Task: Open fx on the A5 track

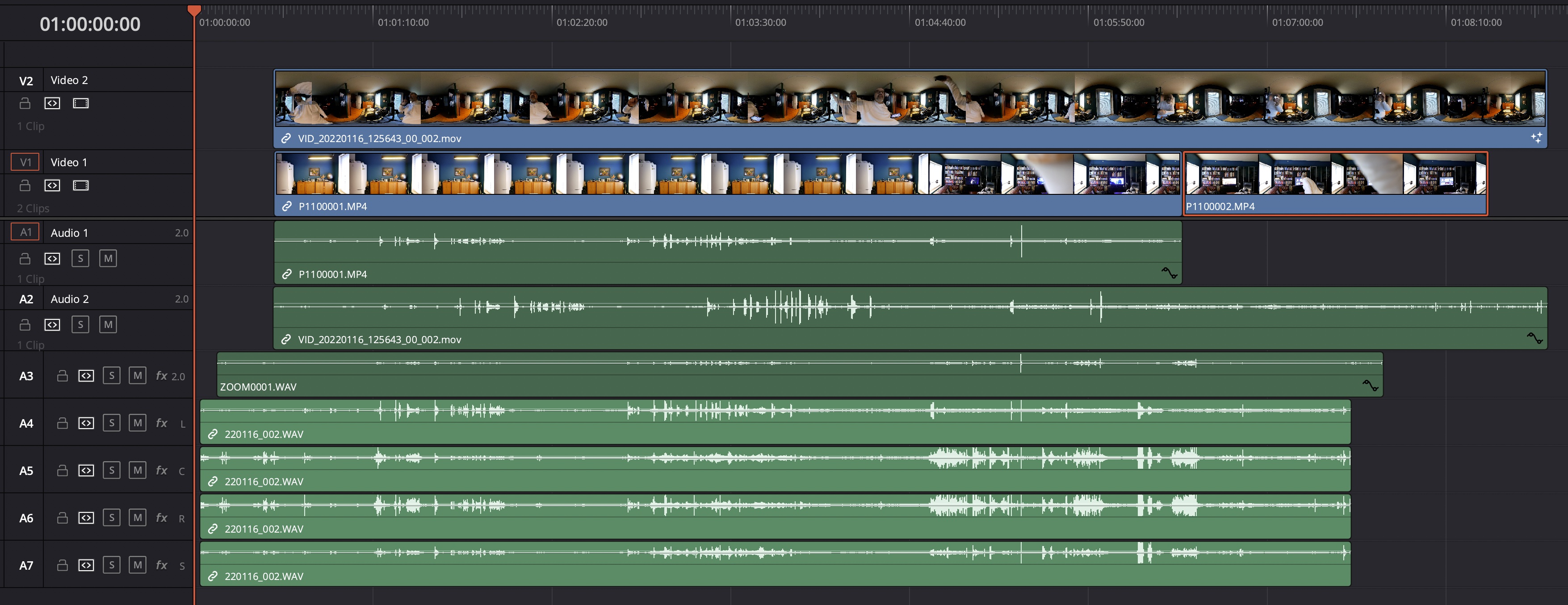Action: 161,471
